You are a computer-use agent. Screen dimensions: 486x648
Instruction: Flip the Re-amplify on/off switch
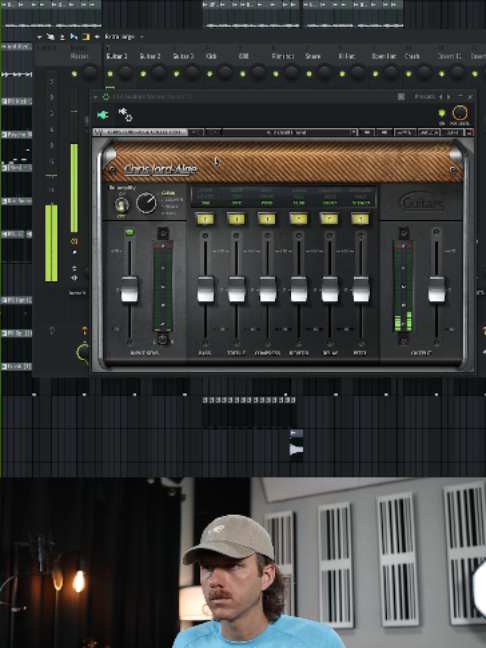click(122, 205)
